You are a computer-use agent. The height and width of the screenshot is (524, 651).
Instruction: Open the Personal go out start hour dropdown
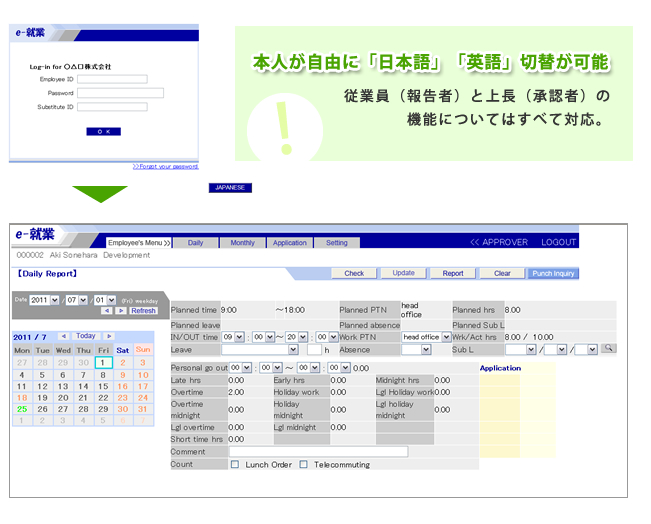click(240, 368)
